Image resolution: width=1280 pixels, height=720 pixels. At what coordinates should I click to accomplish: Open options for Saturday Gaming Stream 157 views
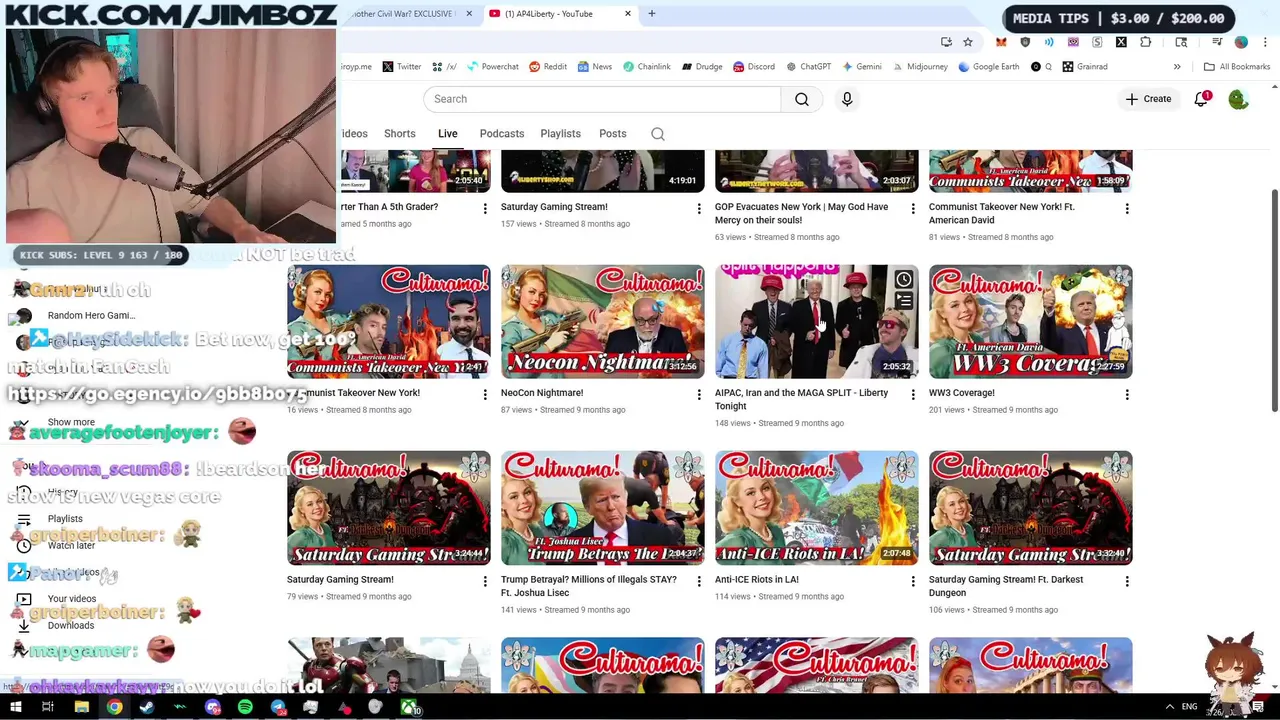point(699,208)
